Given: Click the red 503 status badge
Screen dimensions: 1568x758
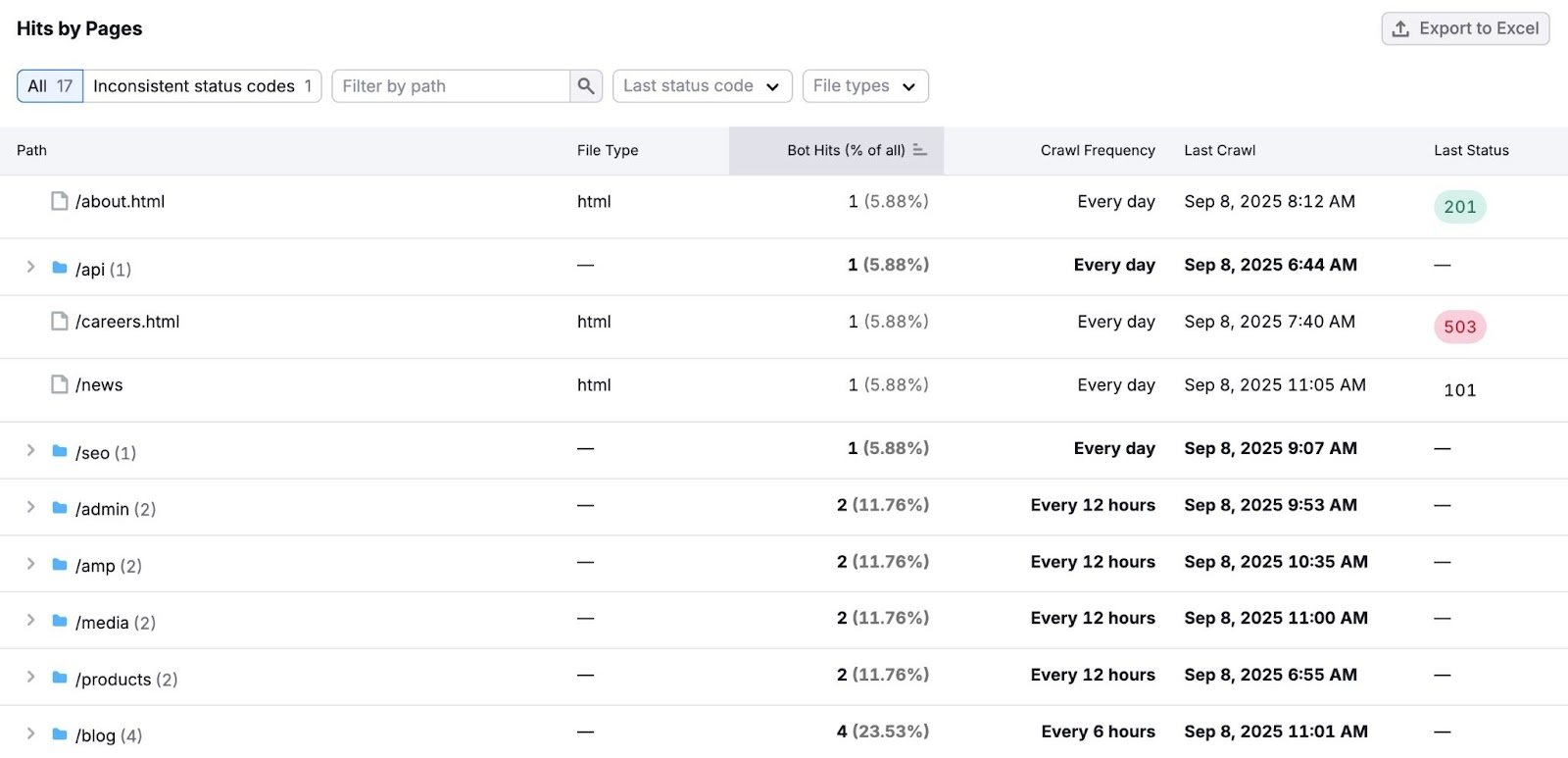Looking at the screenshot, I should 1459,327.
